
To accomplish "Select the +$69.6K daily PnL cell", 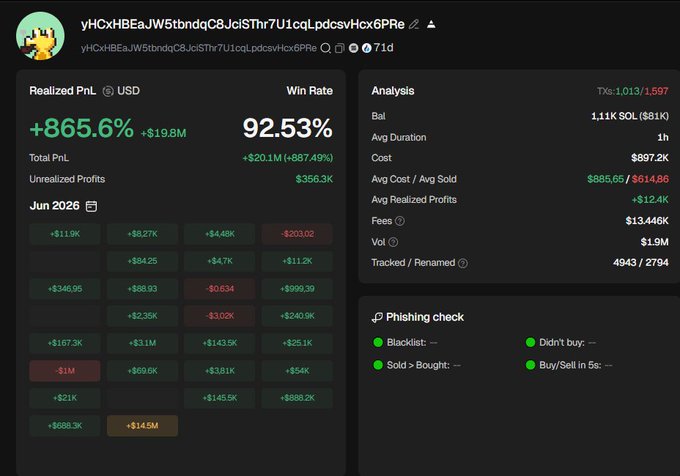I will [x=142, y=371].
